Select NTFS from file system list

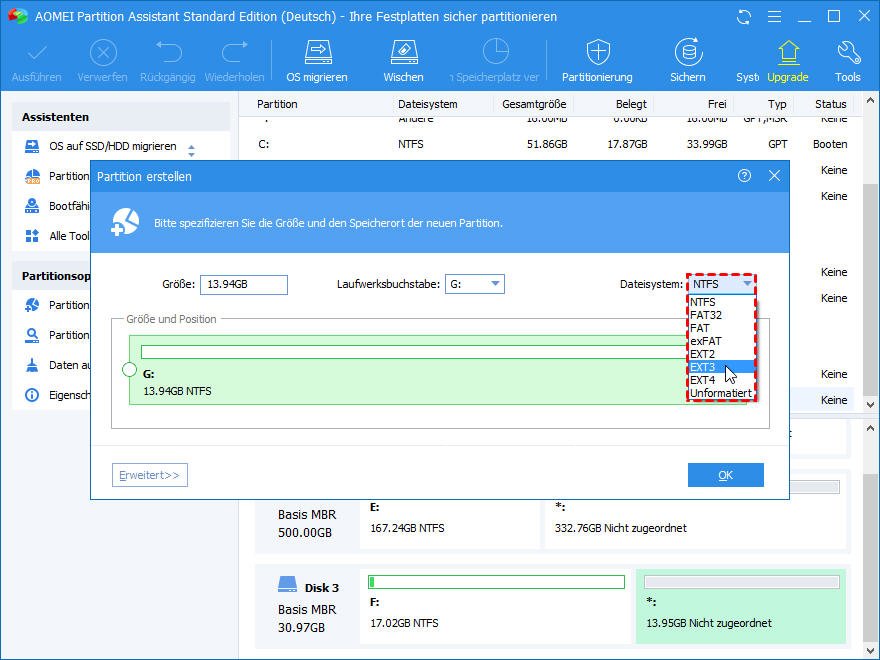click(x=722, y=302)
